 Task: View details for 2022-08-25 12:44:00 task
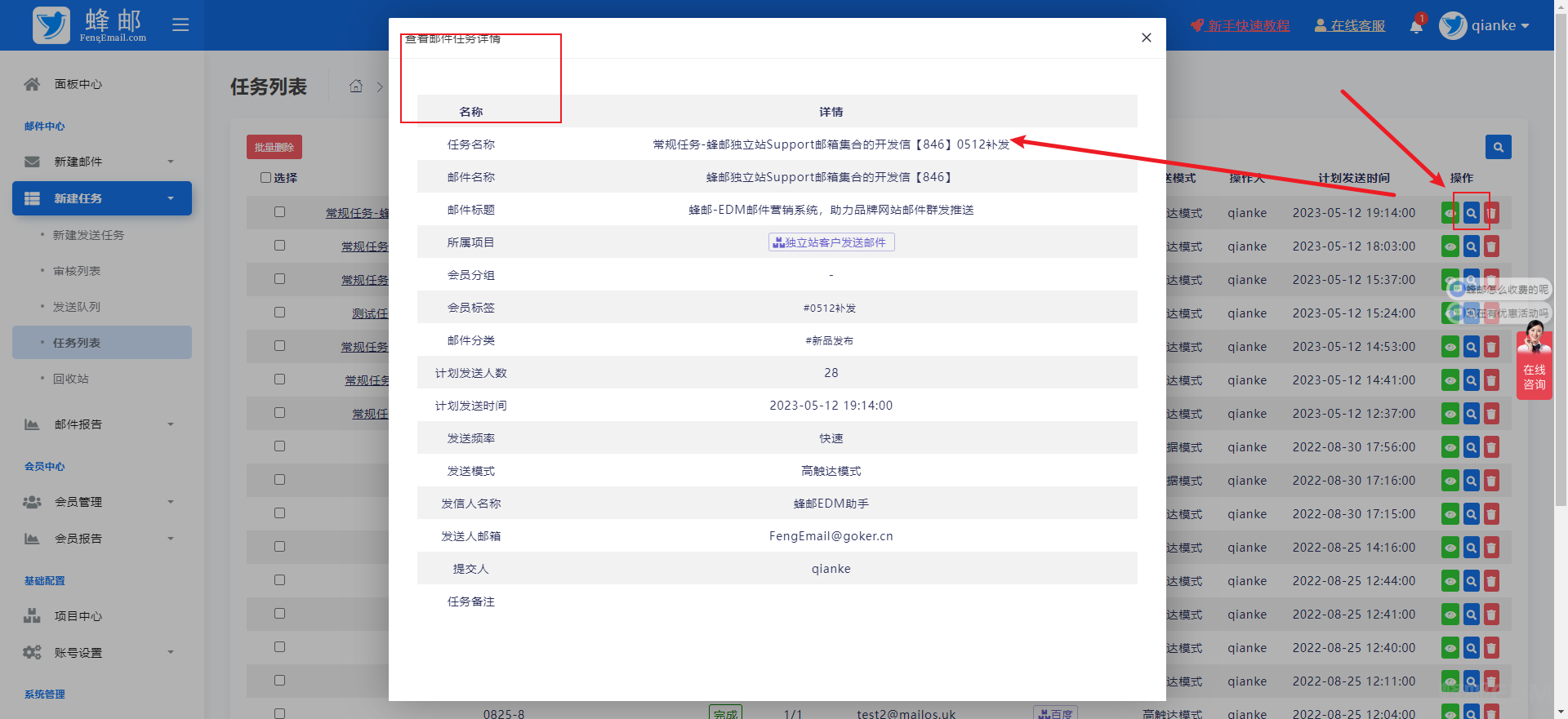pos(1471,581)
